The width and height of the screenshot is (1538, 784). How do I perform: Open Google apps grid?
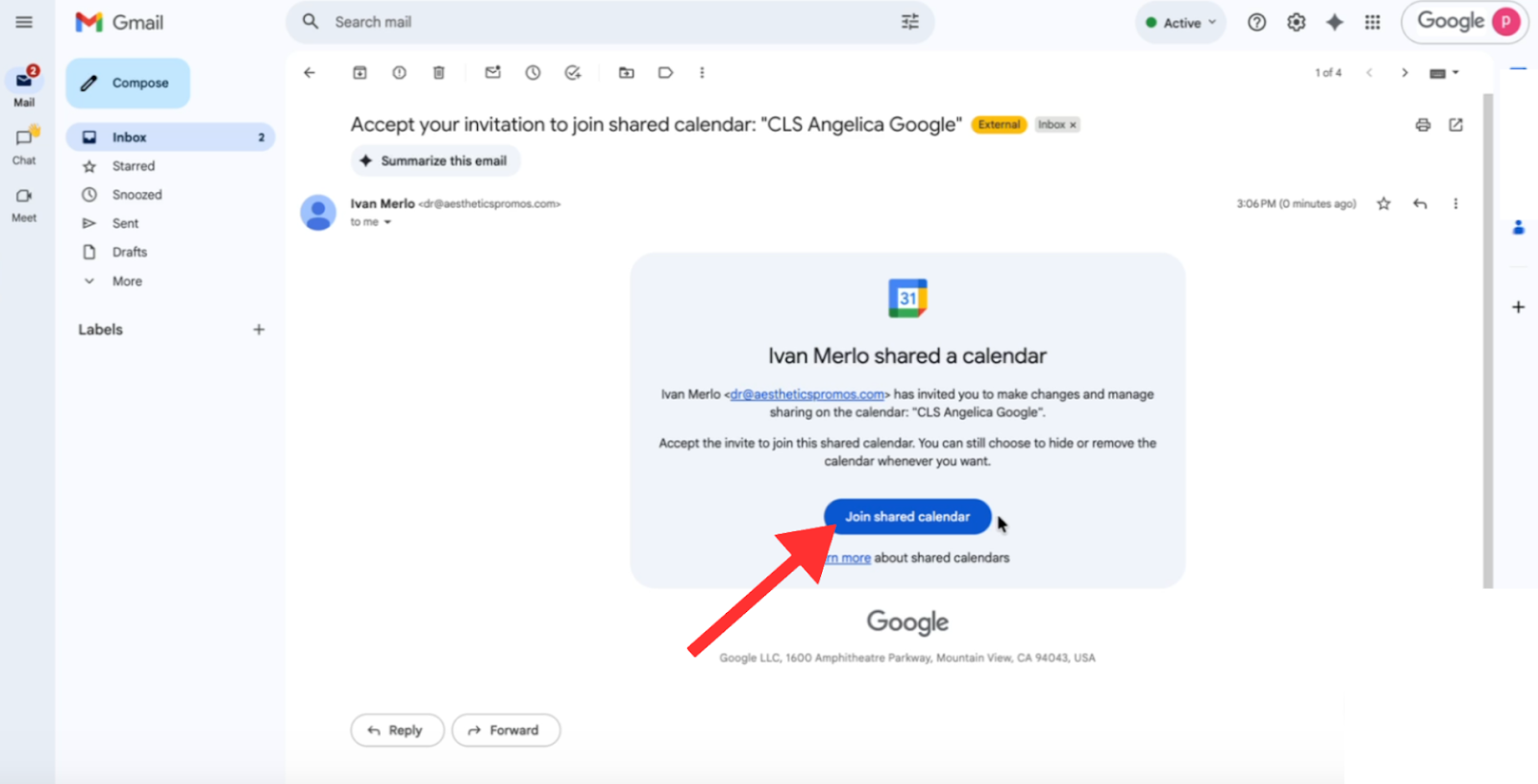1373,22
